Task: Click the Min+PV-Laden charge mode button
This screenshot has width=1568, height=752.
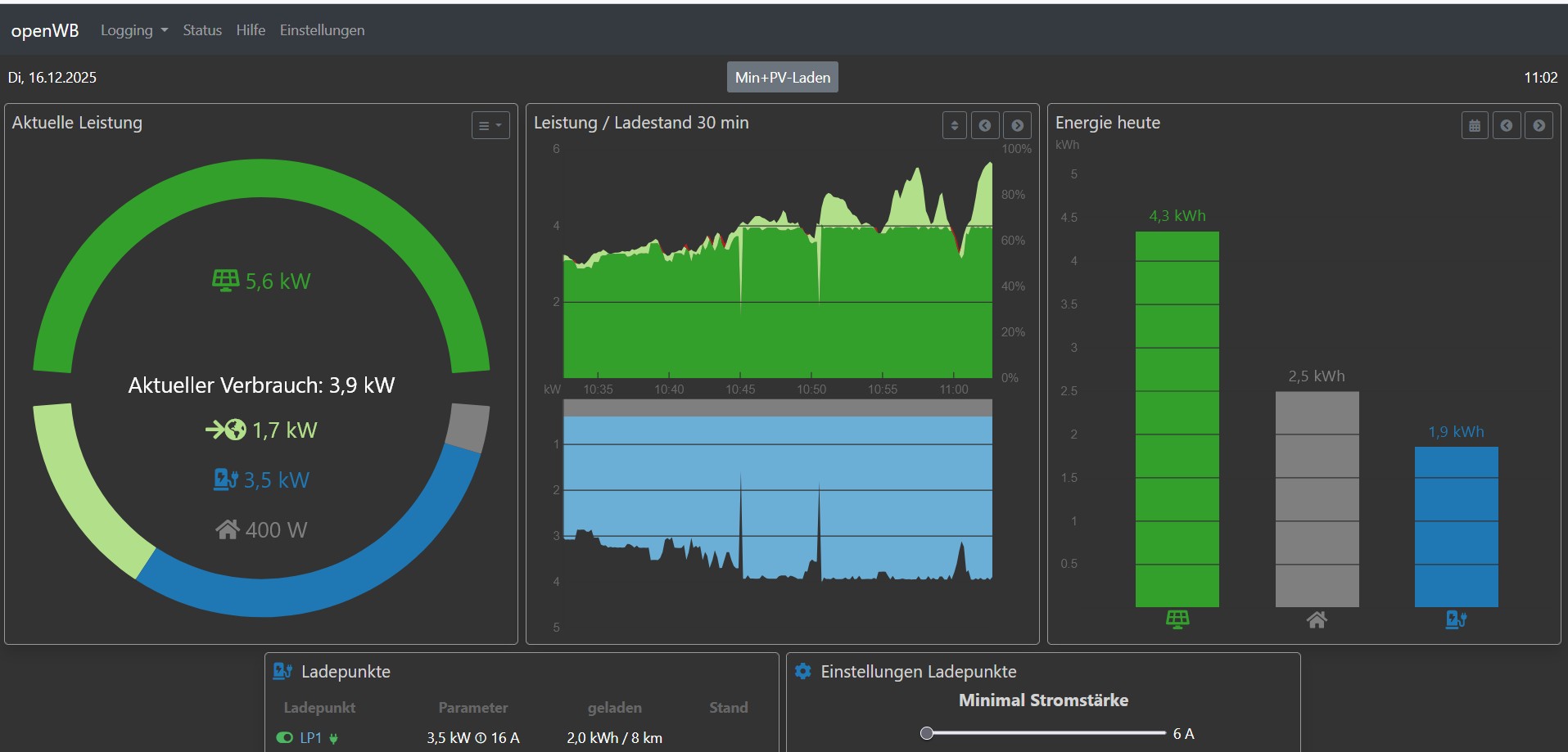Action: point(782,78)
